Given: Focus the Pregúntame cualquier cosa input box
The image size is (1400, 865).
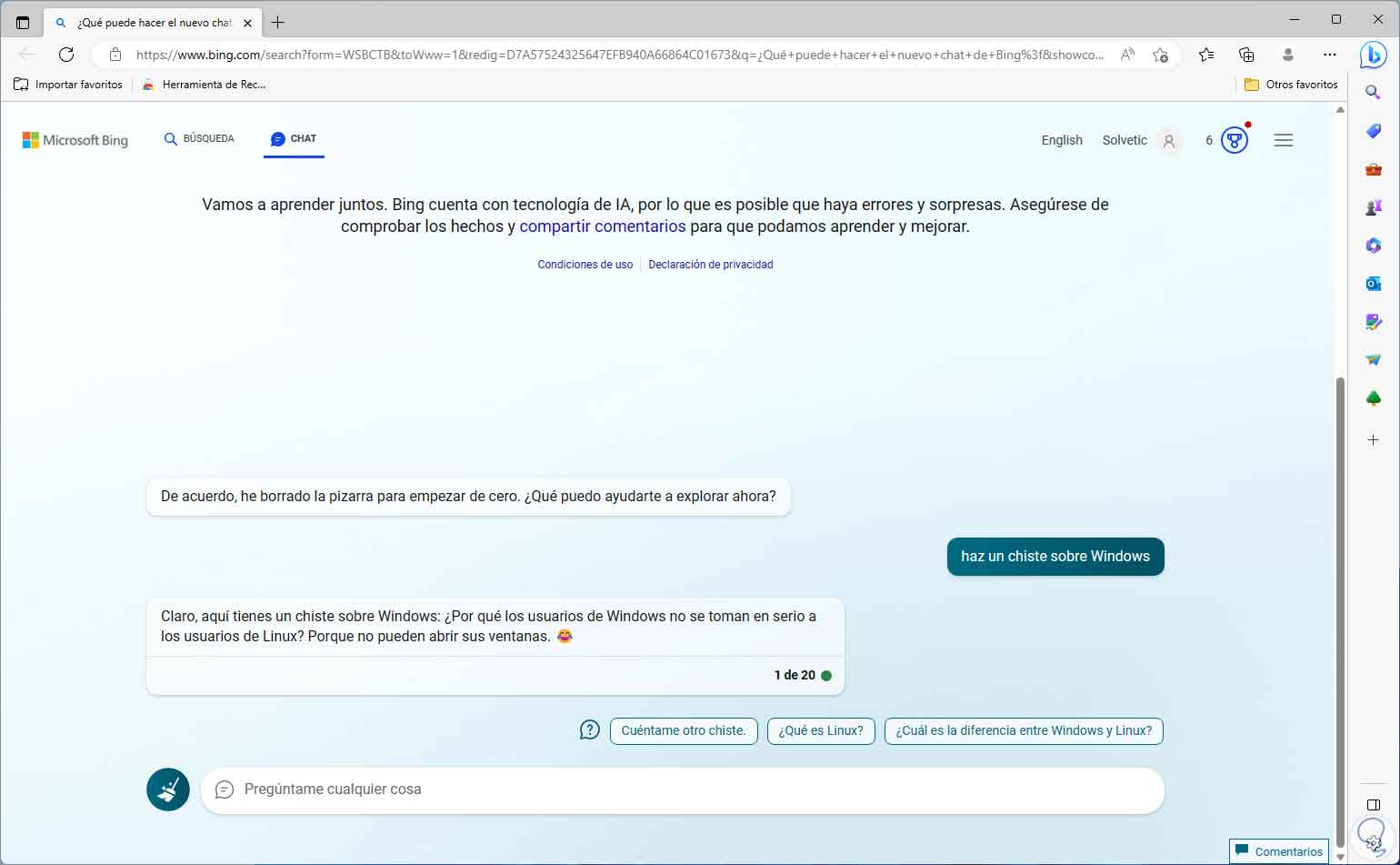Looking at the screenshot, I should coord(683,790).
